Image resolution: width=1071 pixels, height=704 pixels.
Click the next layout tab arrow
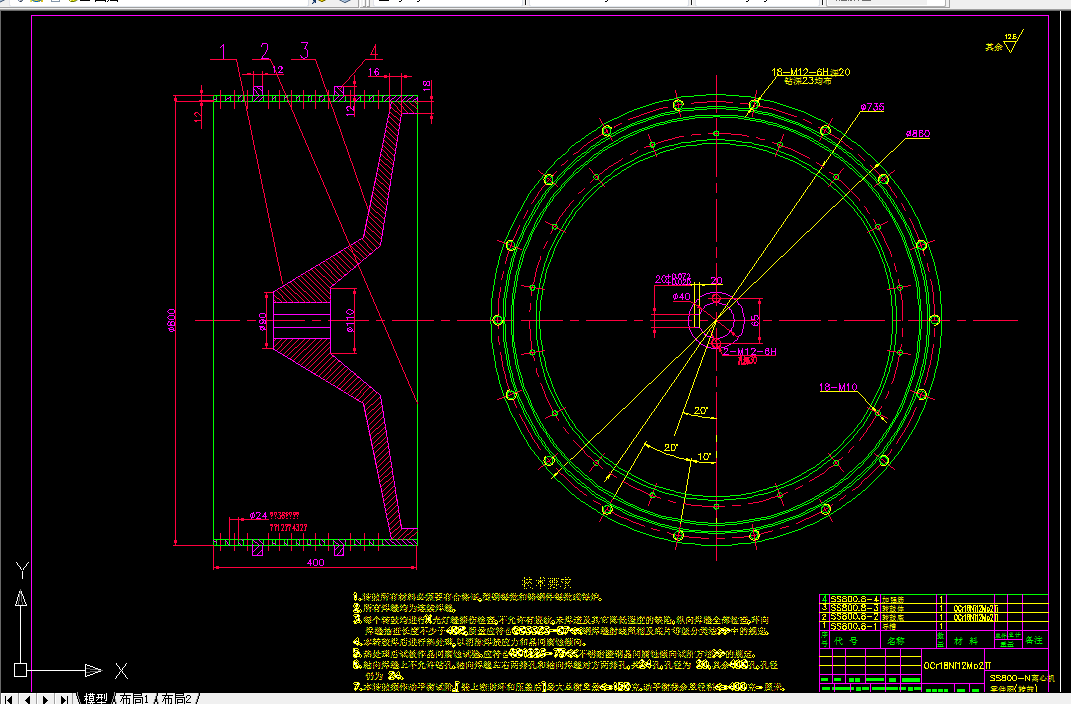pyautogui.click(x=45, y=699)
